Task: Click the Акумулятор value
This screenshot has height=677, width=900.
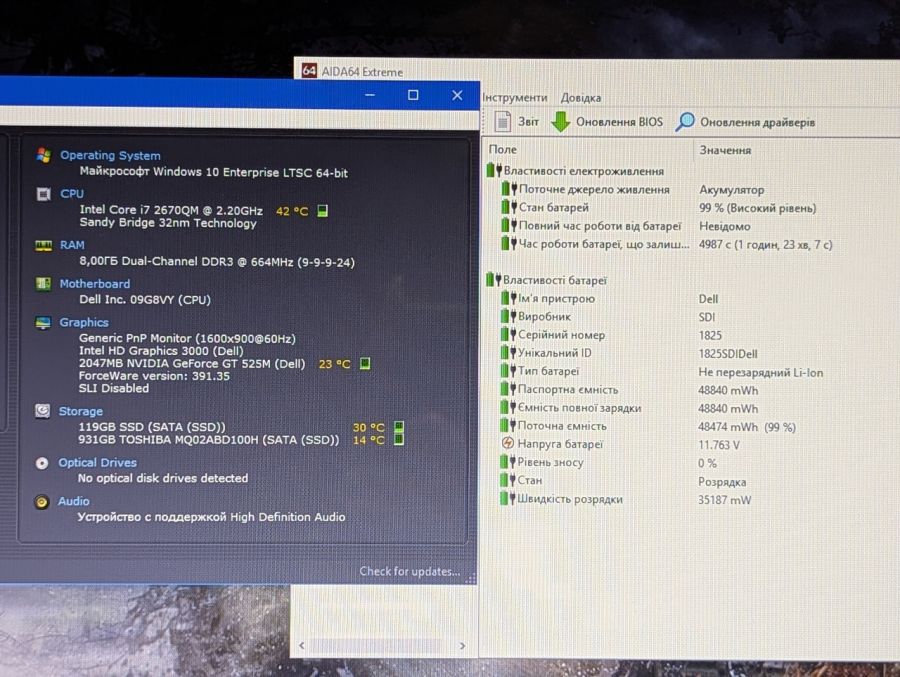Action: click(731, 189)
